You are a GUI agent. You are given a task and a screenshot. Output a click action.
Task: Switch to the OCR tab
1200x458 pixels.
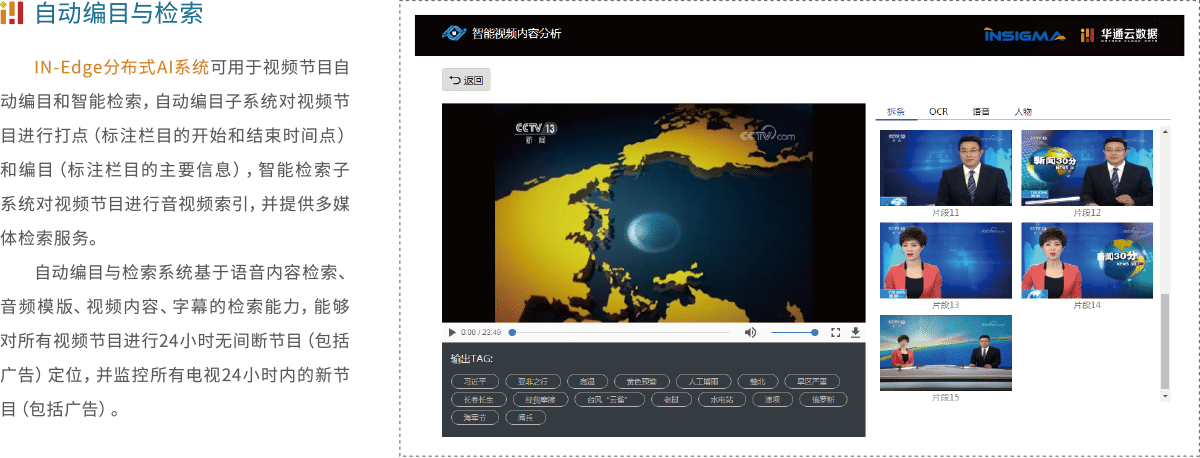click(x=938, y=111)
